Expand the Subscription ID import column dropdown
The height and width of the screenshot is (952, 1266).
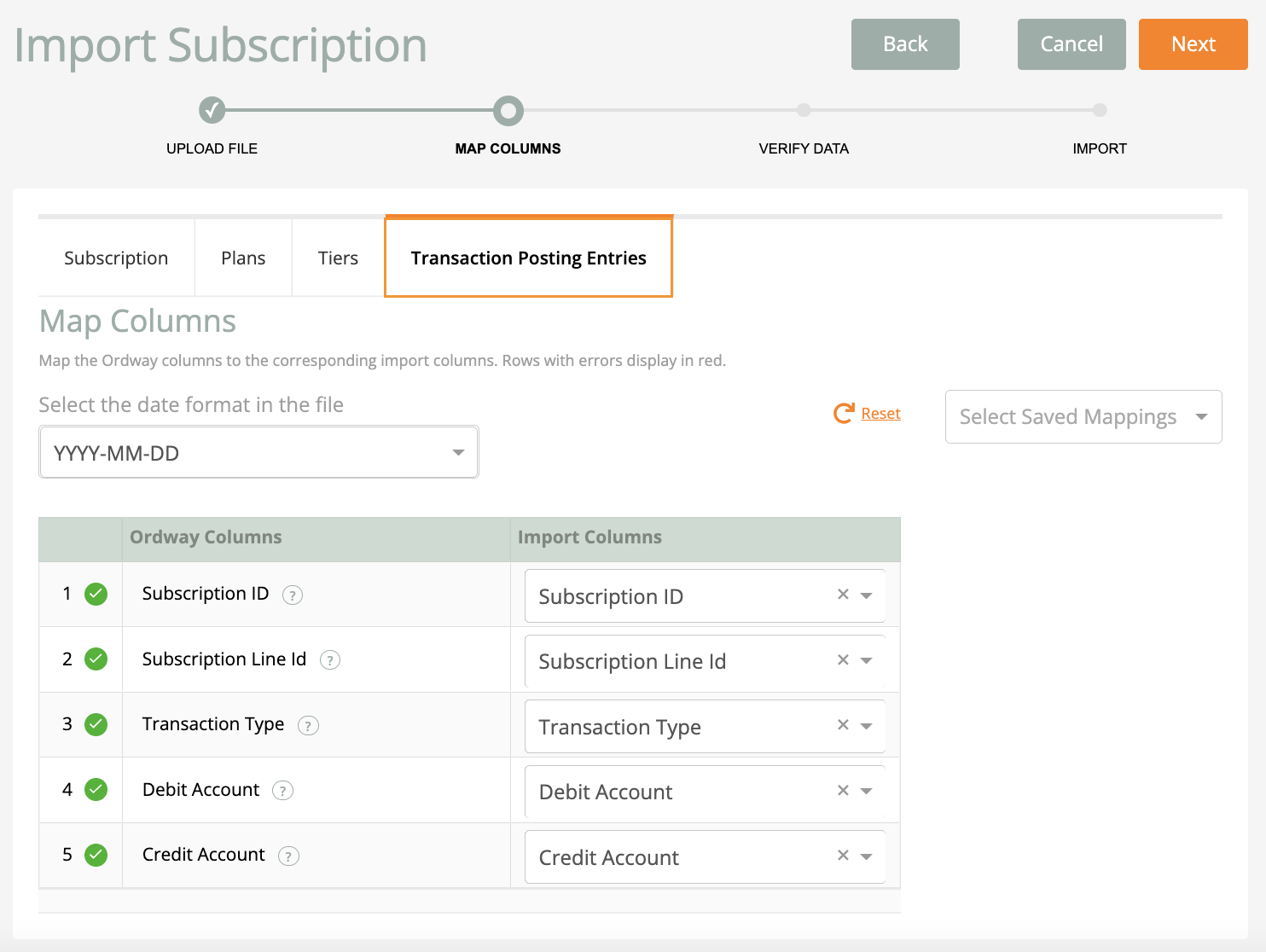(867, 595)
